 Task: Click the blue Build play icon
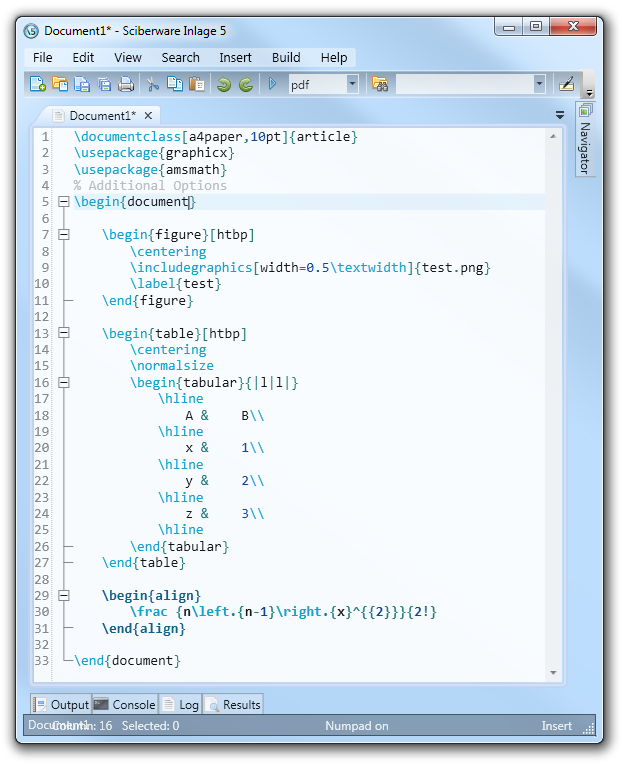point(272,84)
